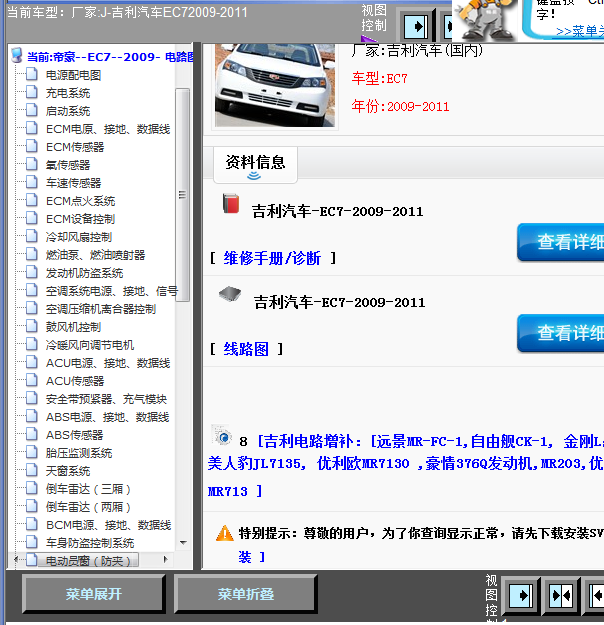Open 冷却风扇控制 diagram
This screenshot has width=604, height=625.
tap(79, 237)
